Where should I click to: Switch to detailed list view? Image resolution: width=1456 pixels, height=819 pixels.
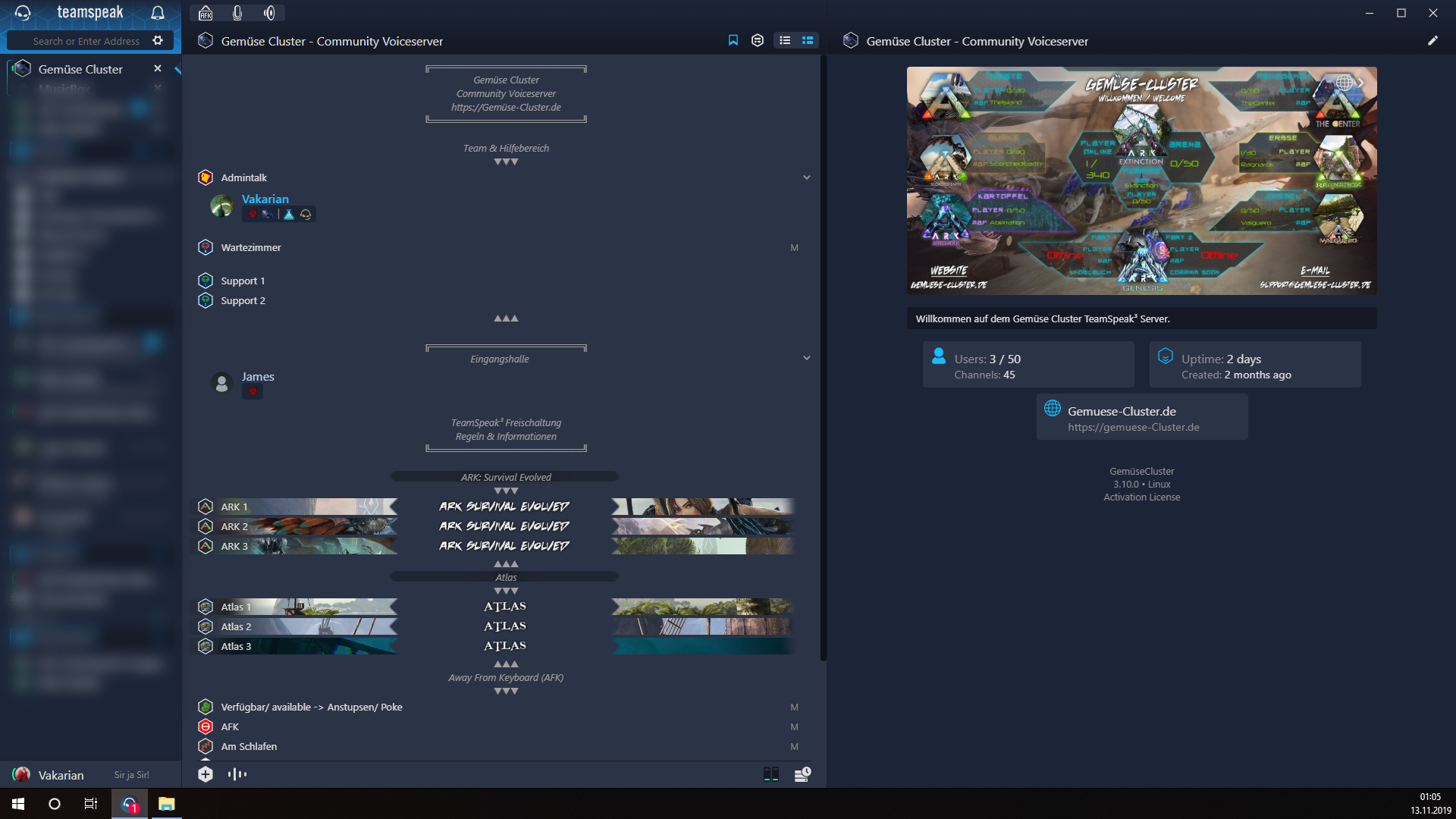[x=808, y=40]
